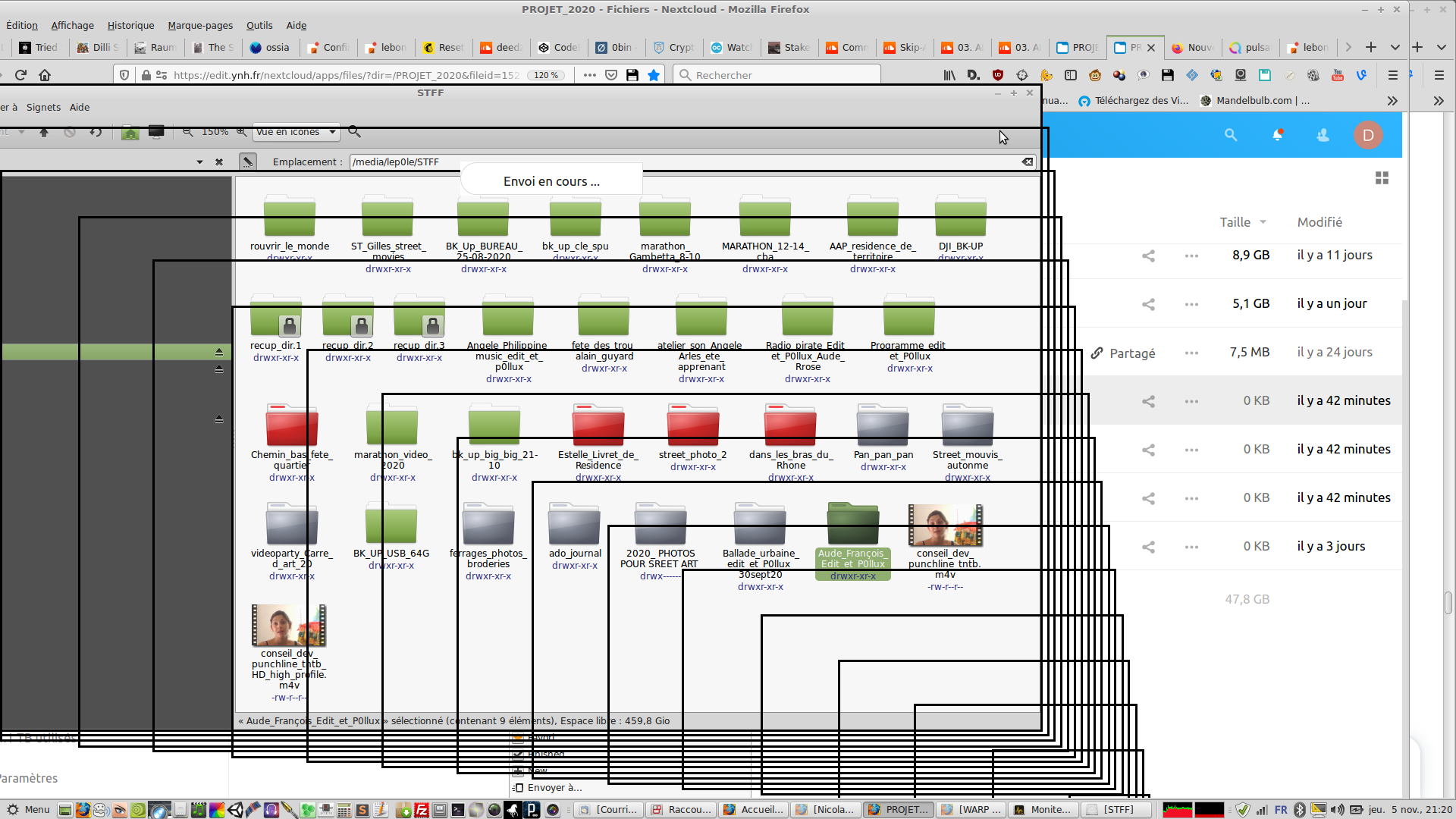
Task: Click the Paramètres link
Action: coord(29,778)
